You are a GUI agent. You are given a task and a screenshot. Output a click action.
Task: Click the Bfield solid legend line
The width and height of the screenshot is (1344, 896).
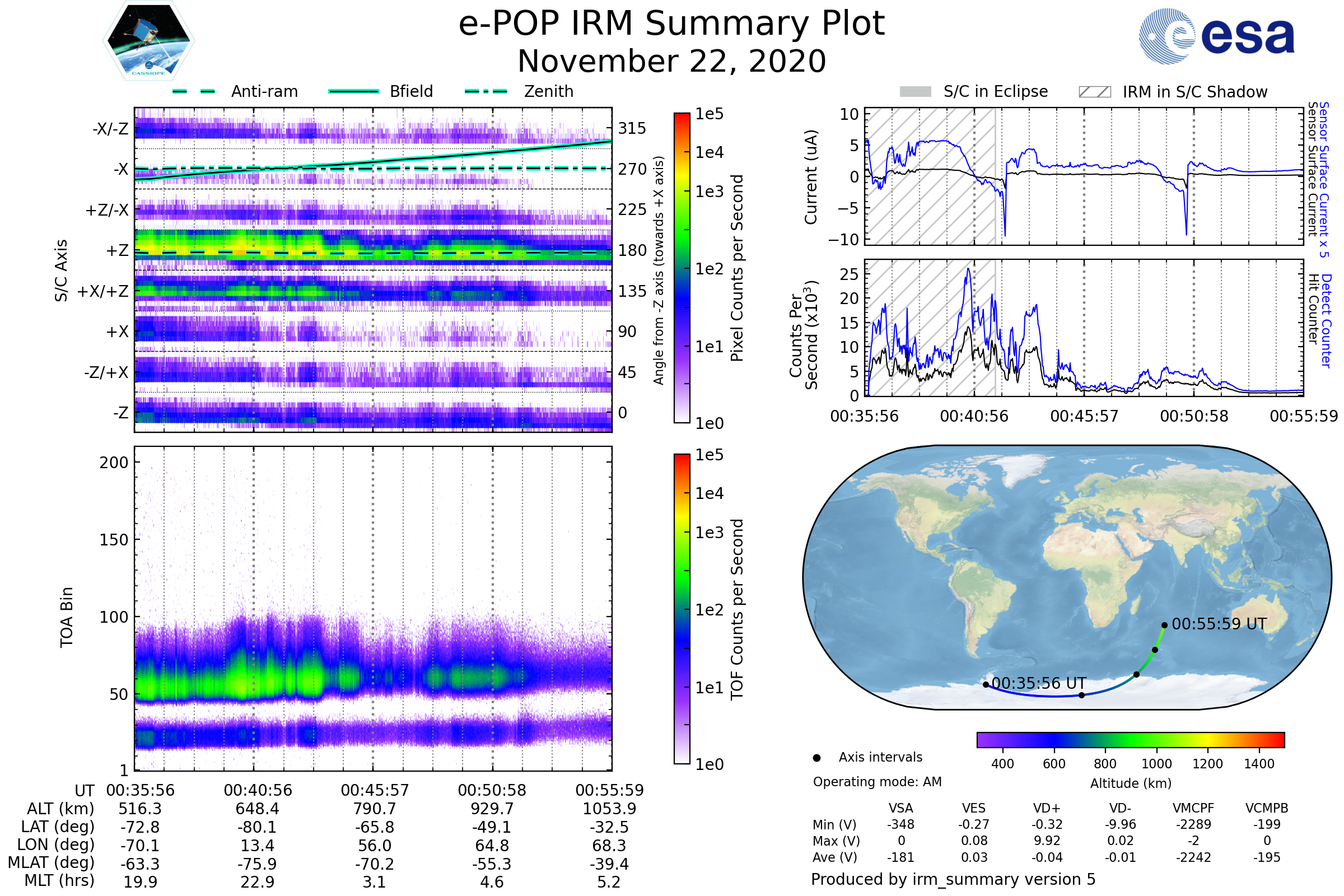click(353, 91)
